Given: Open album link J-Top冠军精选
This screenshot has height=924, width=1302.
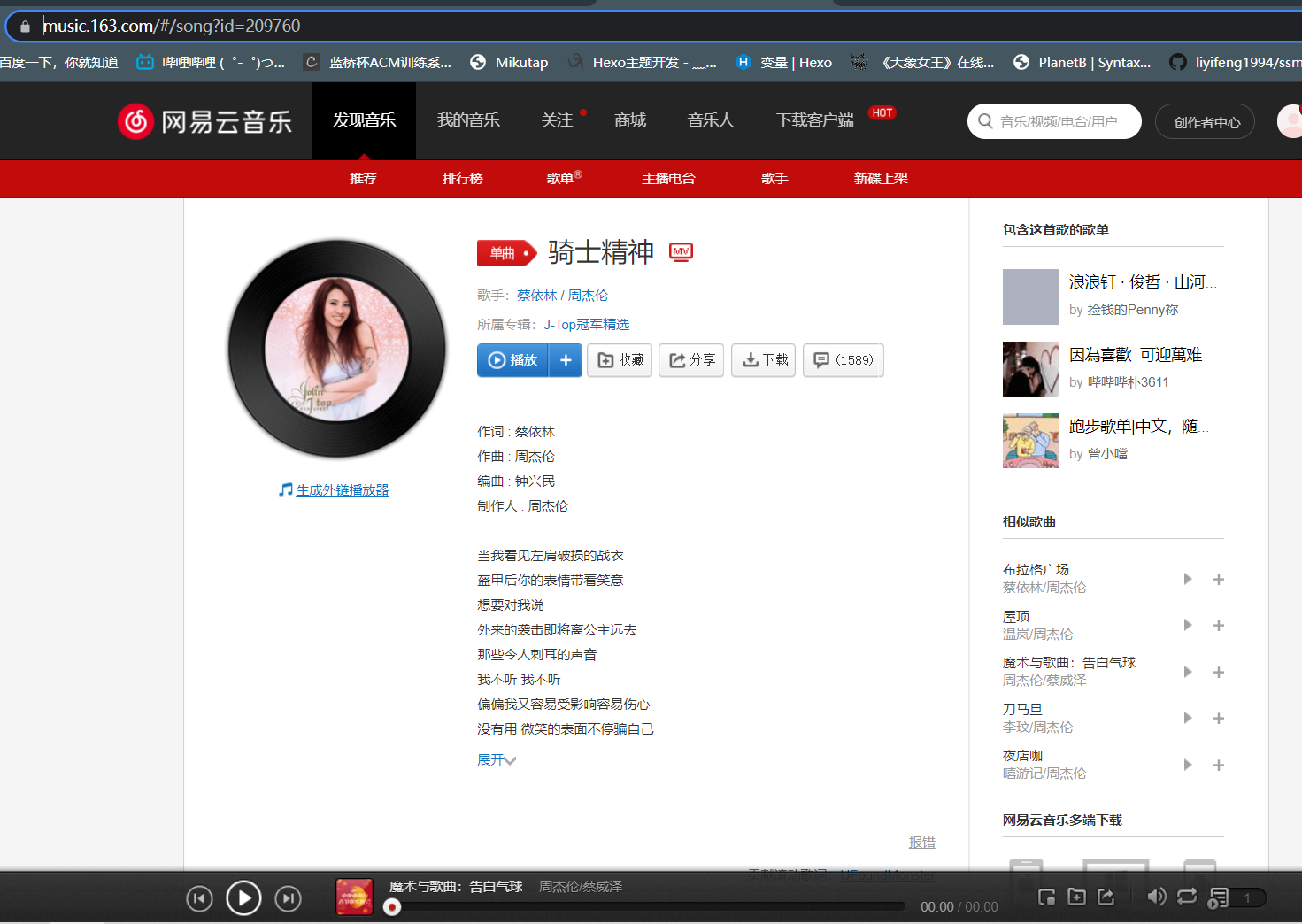Looking at the screenshot, I should [587, 325].
